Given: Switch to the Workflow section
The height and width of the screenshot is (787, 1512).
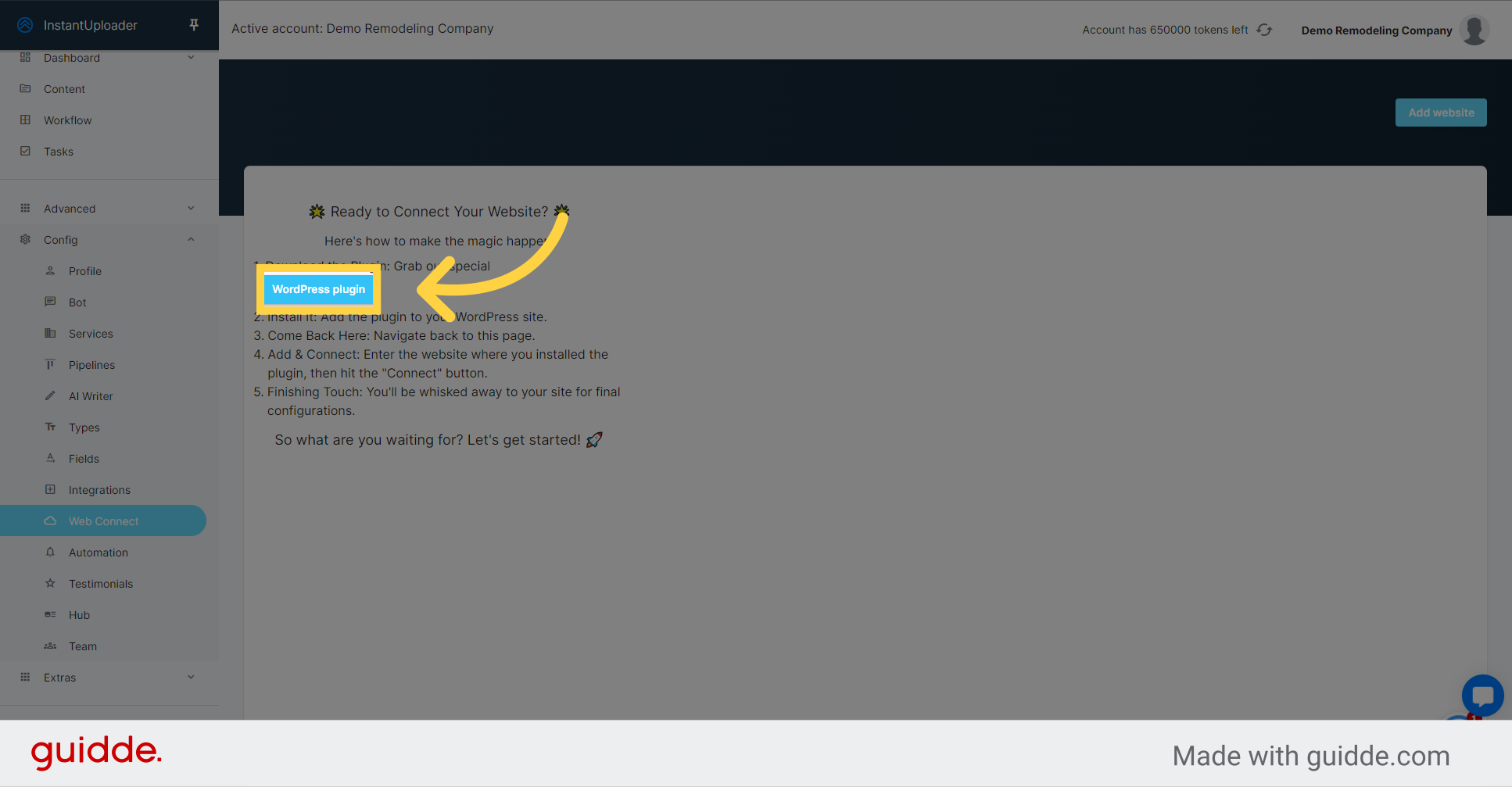Looking at the screenshot, I should pos(68,120).
